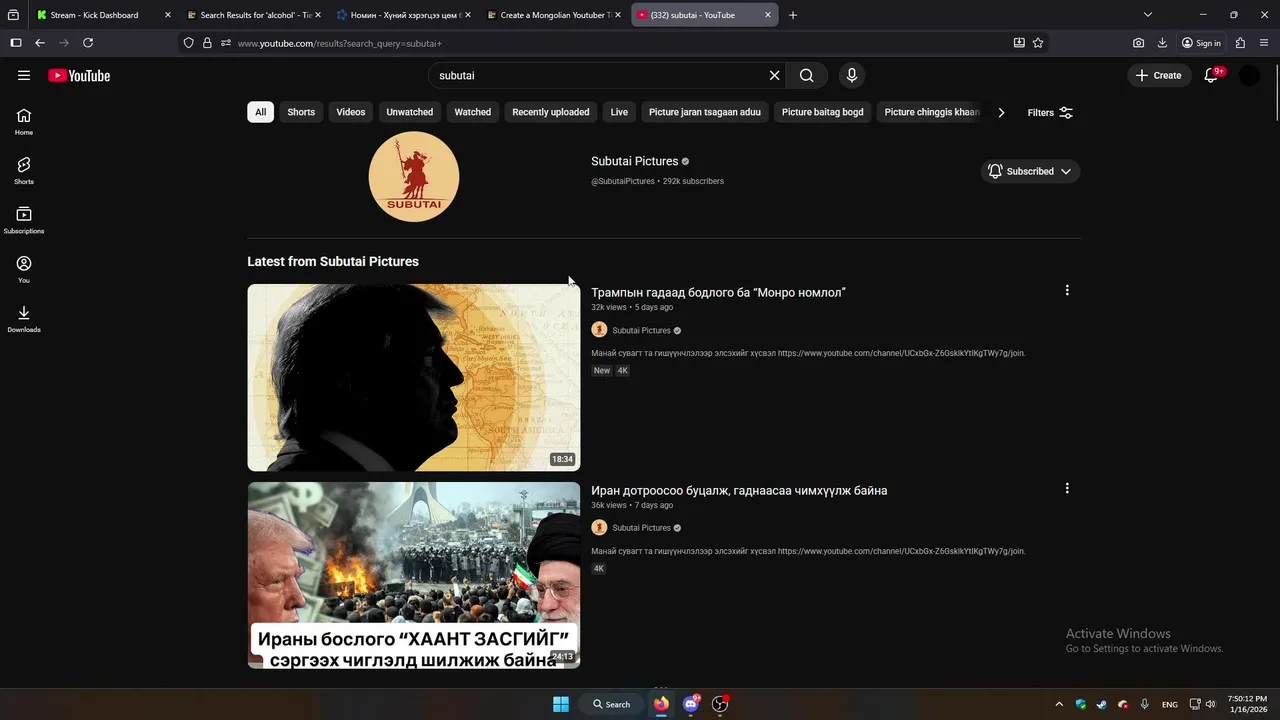Screen dimensions: 1280x720
Task: Open video Иран дотроосоо буцалж title
Action: coord(739,491)
